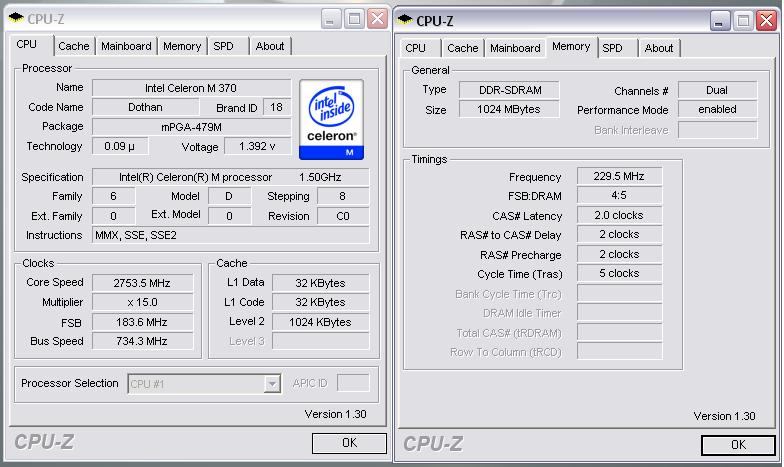Click processor name 'Intel Celeron M 370'
The width and height of the screenshot is (784, 467).
192,88
